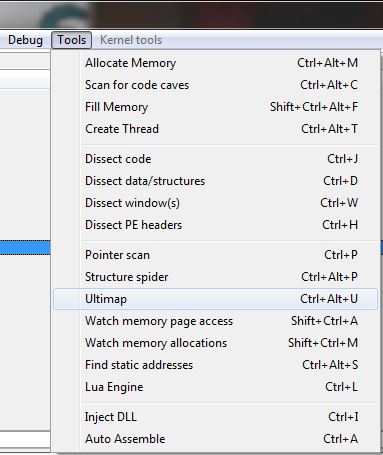Open the Debug menu
This screenshot has height=455, width=383.
(x=25, y=40)
